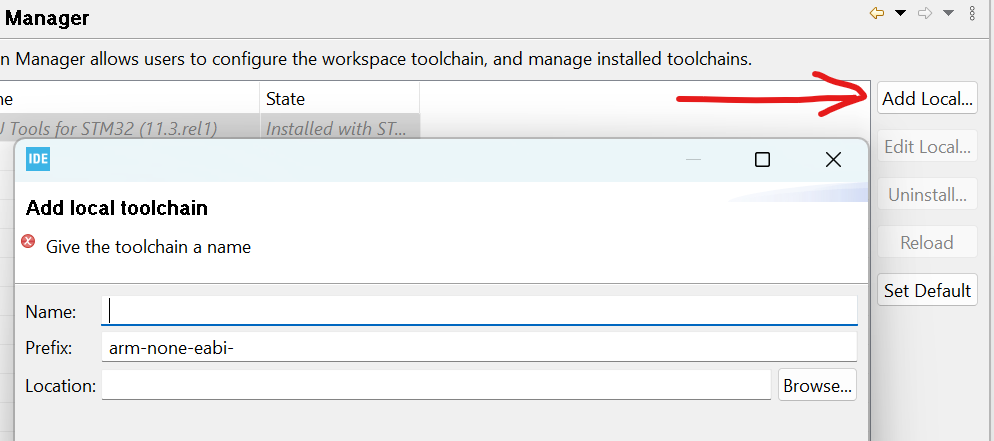Click the grey forward navigation arrow
994x441 pixels.
[925, 13]
